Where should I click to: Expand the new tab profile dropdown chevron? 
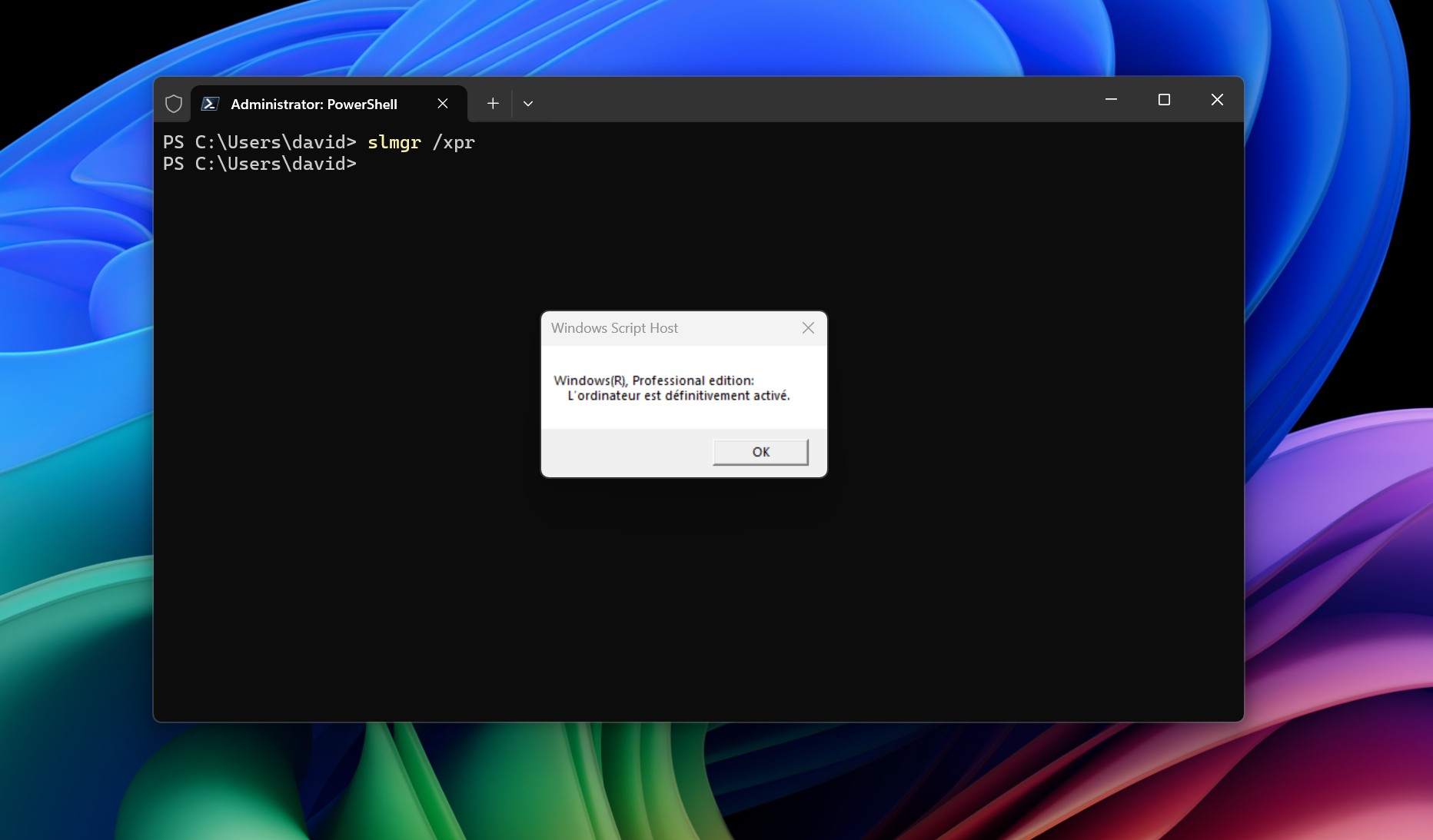(x=528, y=104)
